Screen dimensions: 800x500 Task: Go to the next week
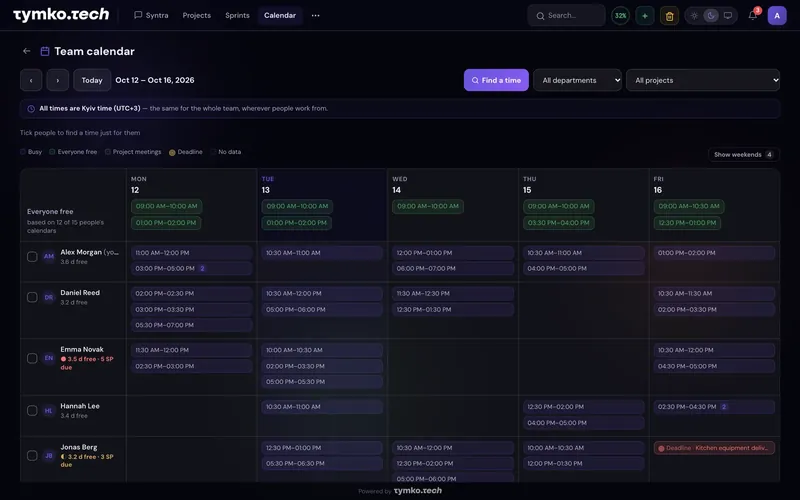(58, 80)
